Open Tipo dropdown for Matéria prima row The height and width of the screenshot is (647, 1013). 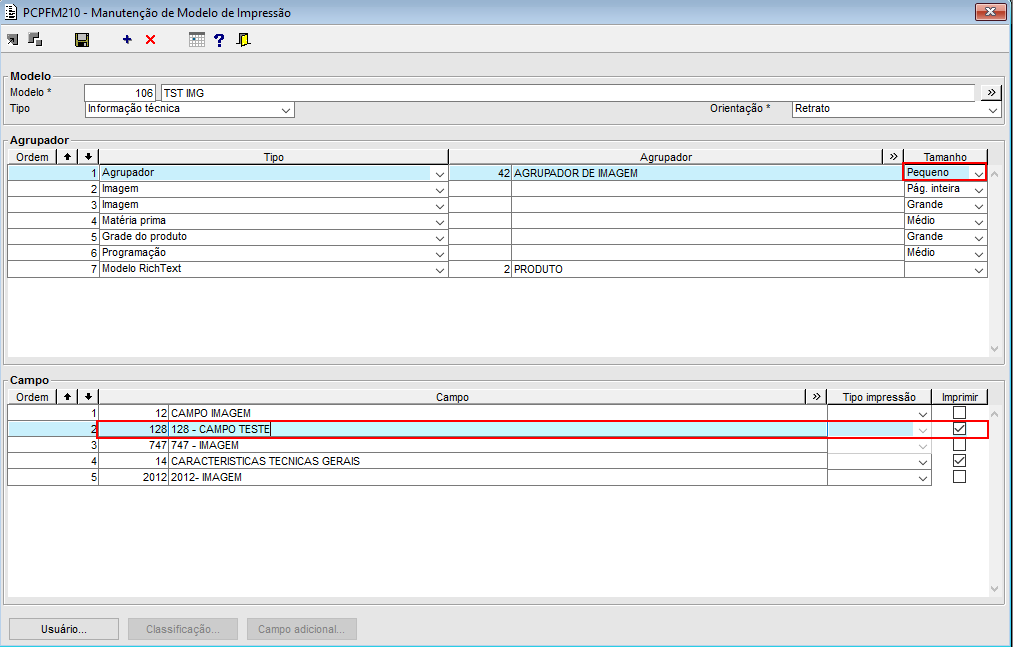tap(439, 222)
